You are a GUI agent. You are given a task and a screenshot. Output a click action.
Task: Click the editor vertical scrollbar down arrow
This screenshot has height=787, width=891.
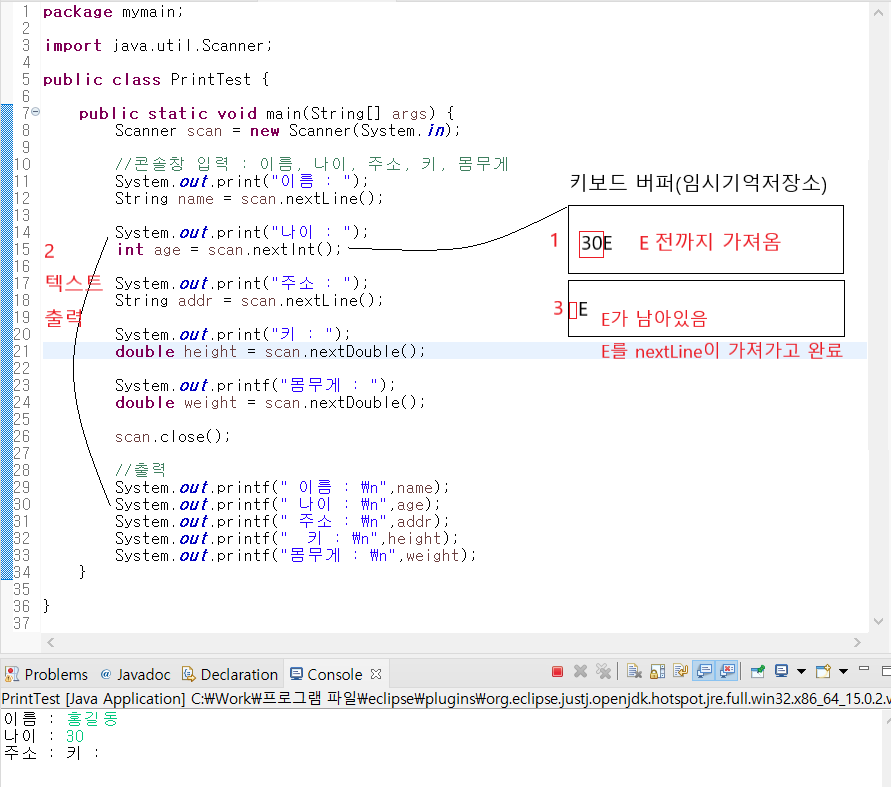pos(878,621)
